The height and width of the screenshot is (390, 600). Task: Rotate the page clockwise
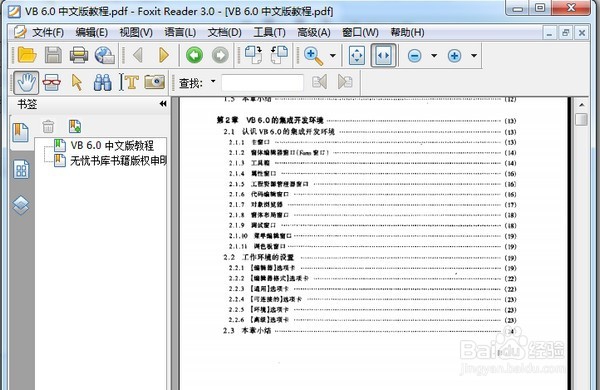253,55
